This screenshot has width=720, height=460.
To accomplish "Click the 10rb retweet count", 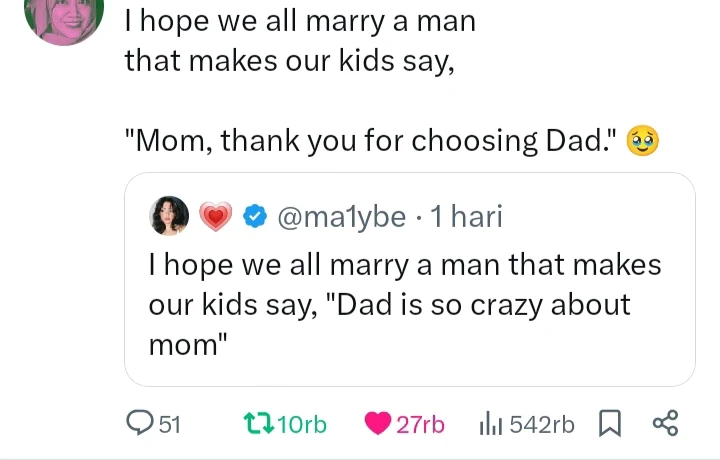I will pos(300,425).
